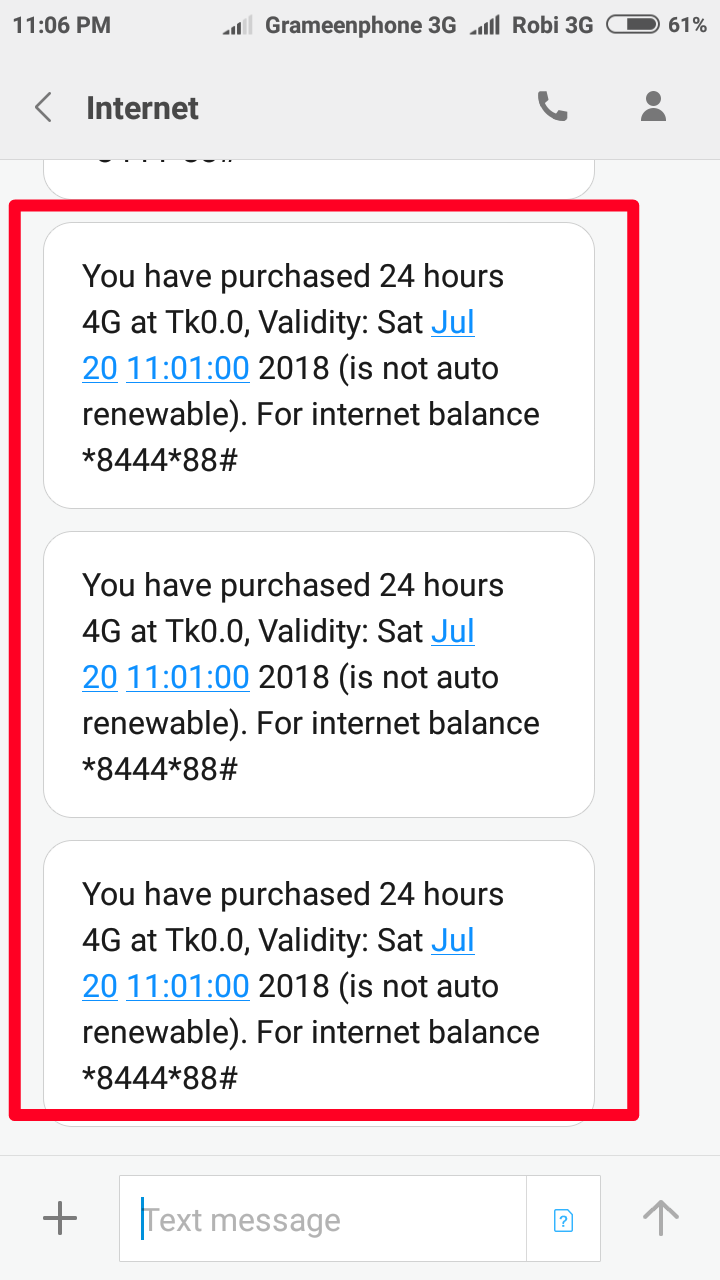Viewport: 720px width, 1280px height.
Task: Tap the Internet conversation title
Action: tap(142, 108)
